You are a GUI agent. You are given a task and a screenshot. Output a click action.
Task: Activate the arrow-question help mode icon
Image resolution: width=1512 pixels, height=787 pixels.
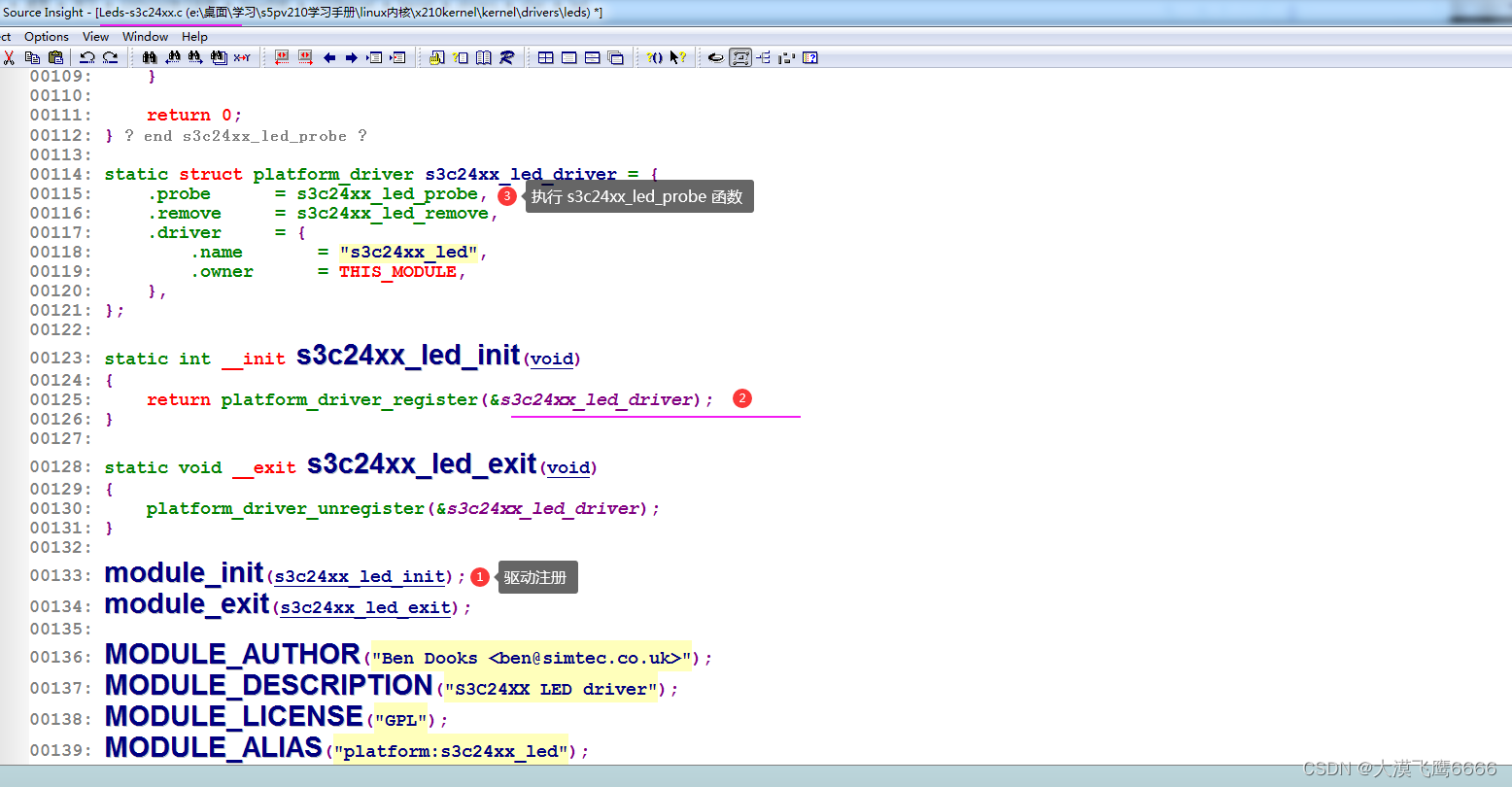(678, 57)
